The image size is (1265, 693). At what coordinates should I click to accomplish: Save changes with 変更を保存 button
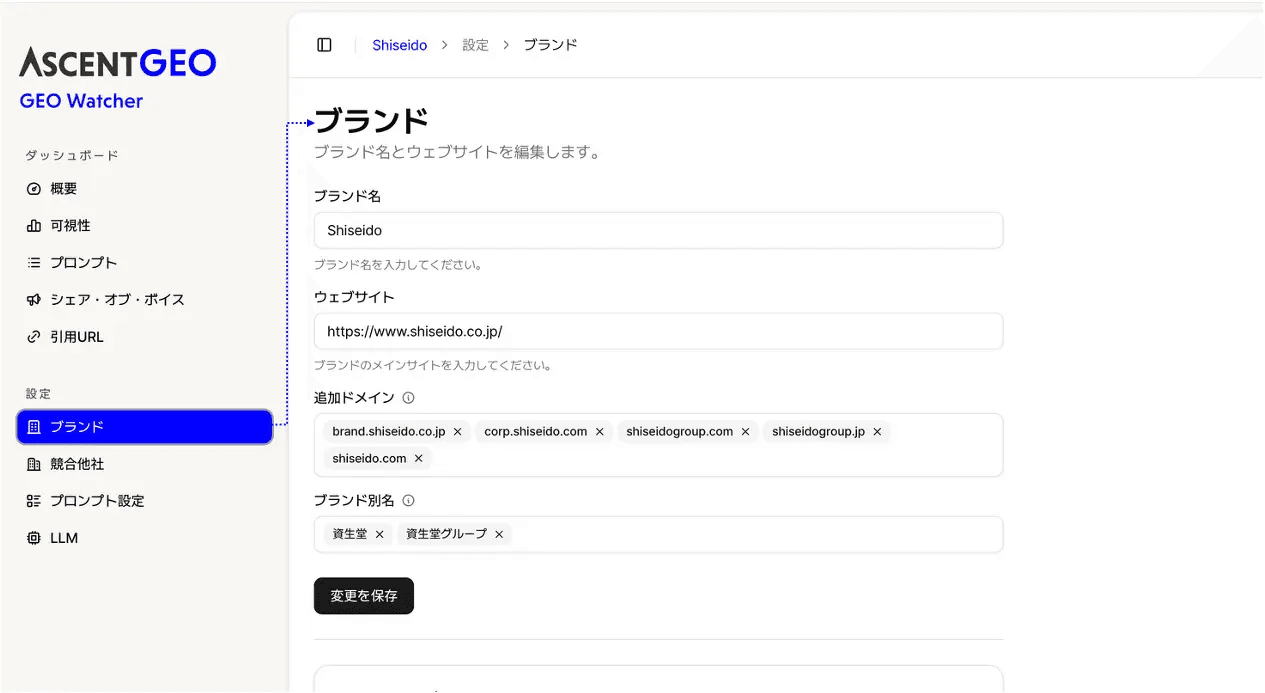364,596
